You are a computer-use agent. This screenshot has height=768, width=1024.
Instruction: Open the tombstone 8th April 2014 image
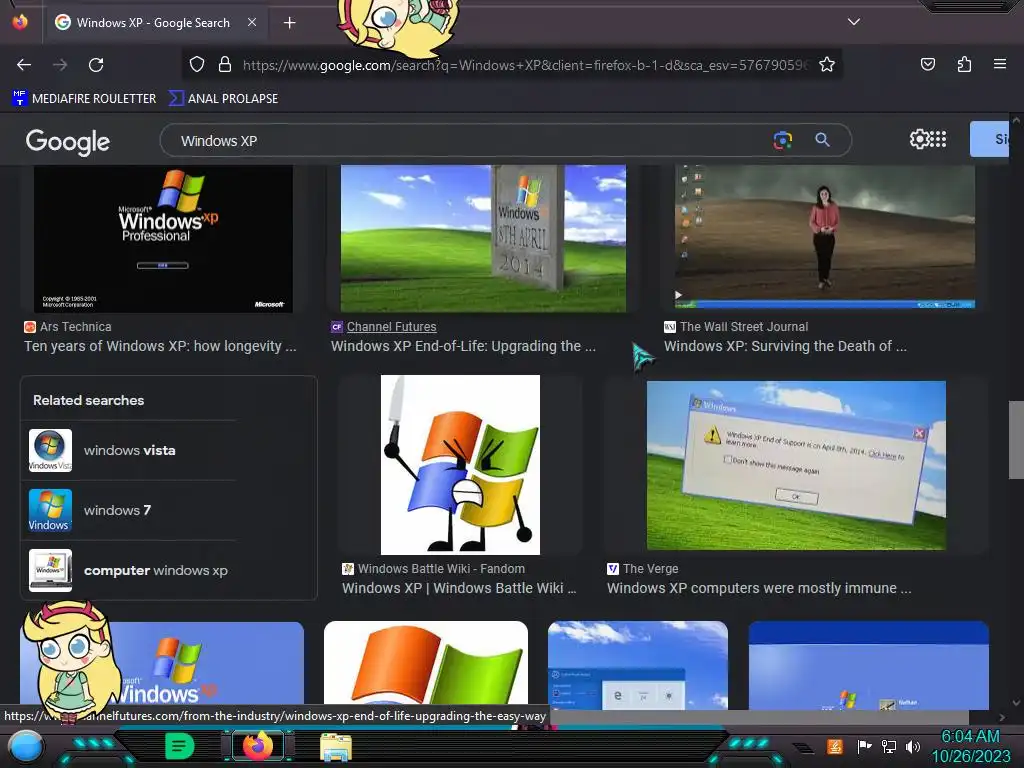483,238
